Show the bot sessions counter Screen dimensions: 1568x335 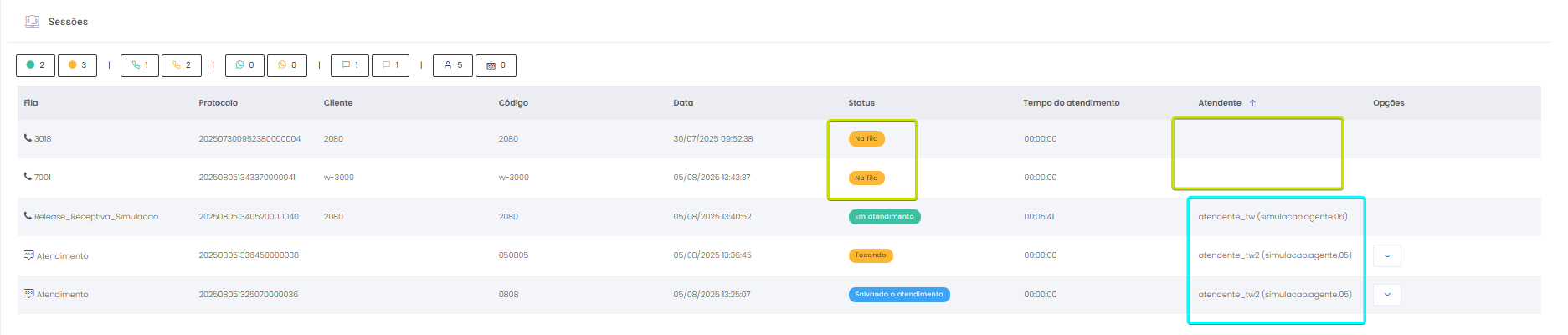[x=496, y=65]
